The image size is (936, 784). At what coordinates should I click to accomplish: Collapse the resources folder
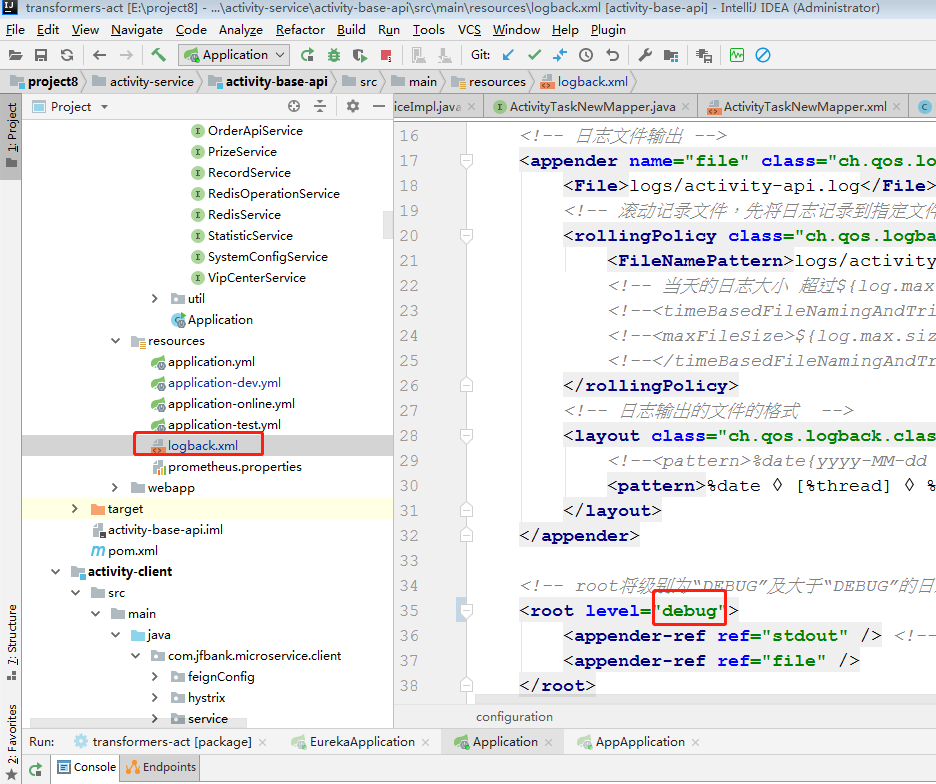[116, 338]
